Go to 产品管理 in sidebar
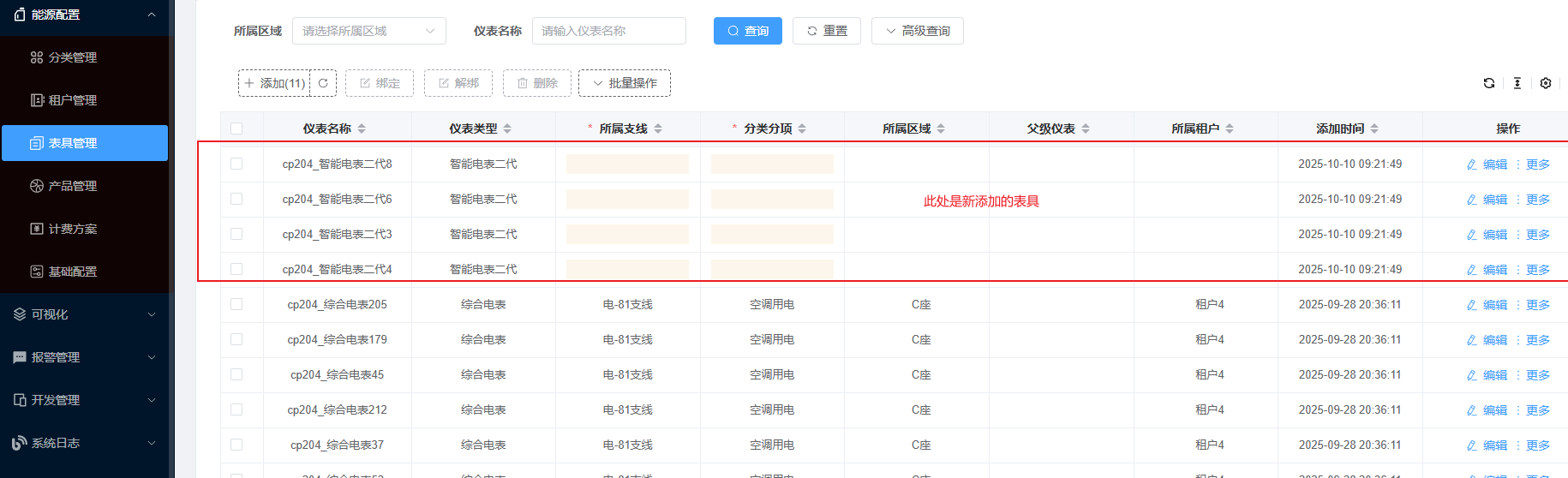This screenshot has height=478, width=1568. pyautogui.click(x=84, y=186)
